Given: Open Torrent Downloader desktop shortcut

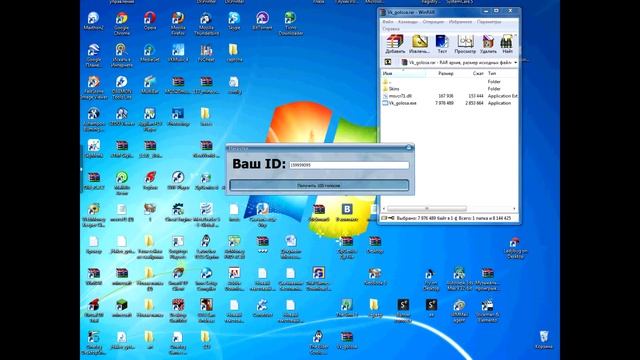Looking at the screenshot, I should point(290,24).
